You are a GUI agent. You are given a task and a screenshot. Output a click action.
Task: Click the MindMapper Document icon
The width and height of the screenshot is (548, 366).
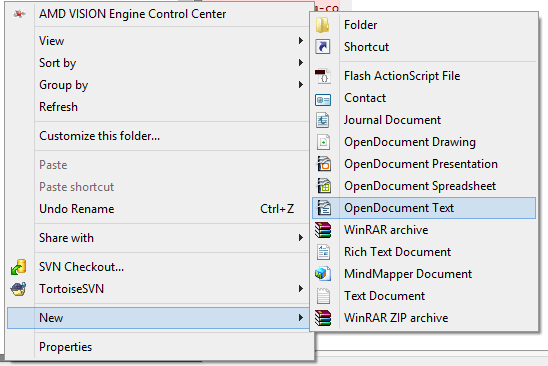coord(323,274)
